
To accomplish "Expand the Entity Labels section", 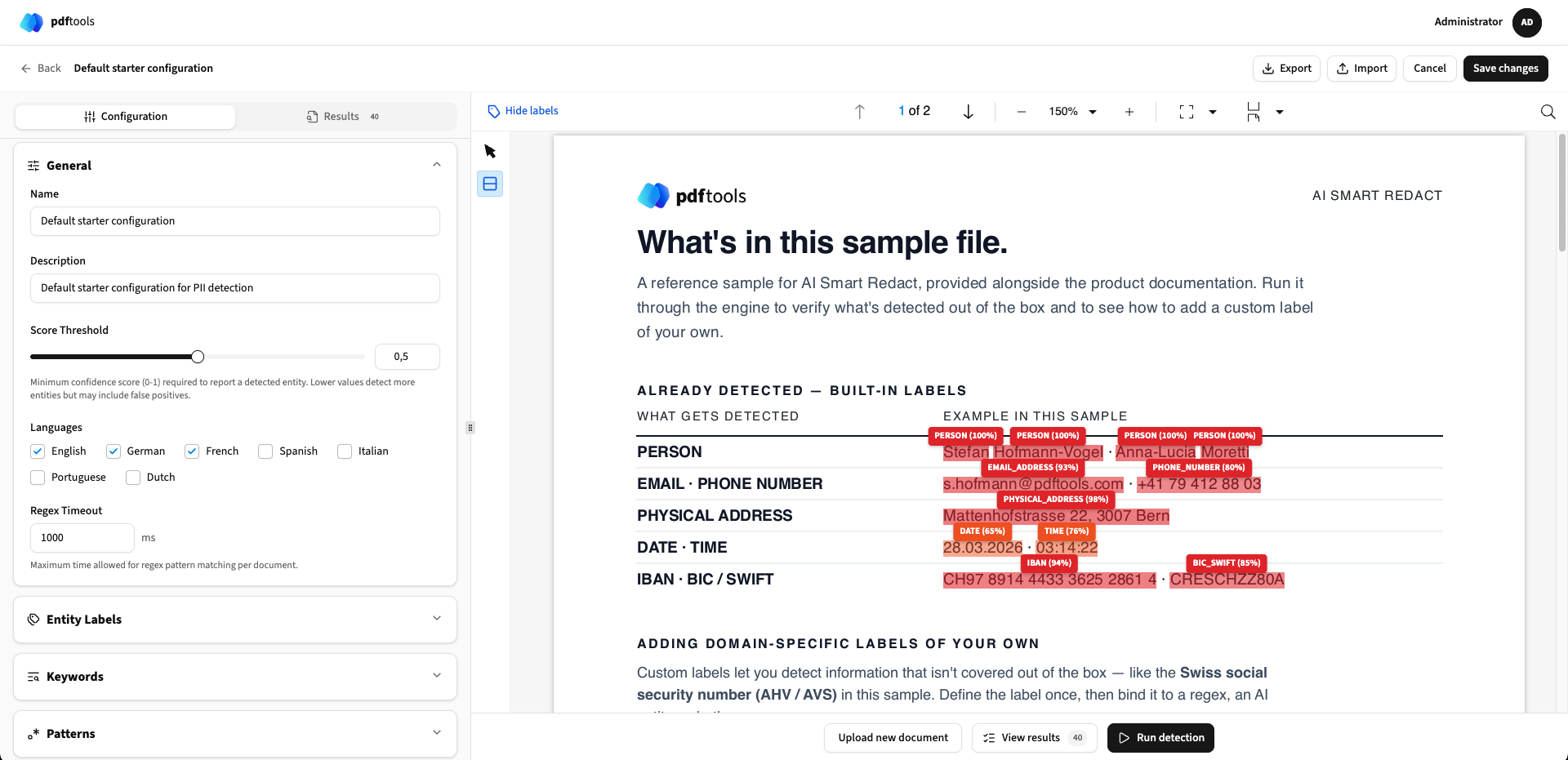I will coord(235,620).
